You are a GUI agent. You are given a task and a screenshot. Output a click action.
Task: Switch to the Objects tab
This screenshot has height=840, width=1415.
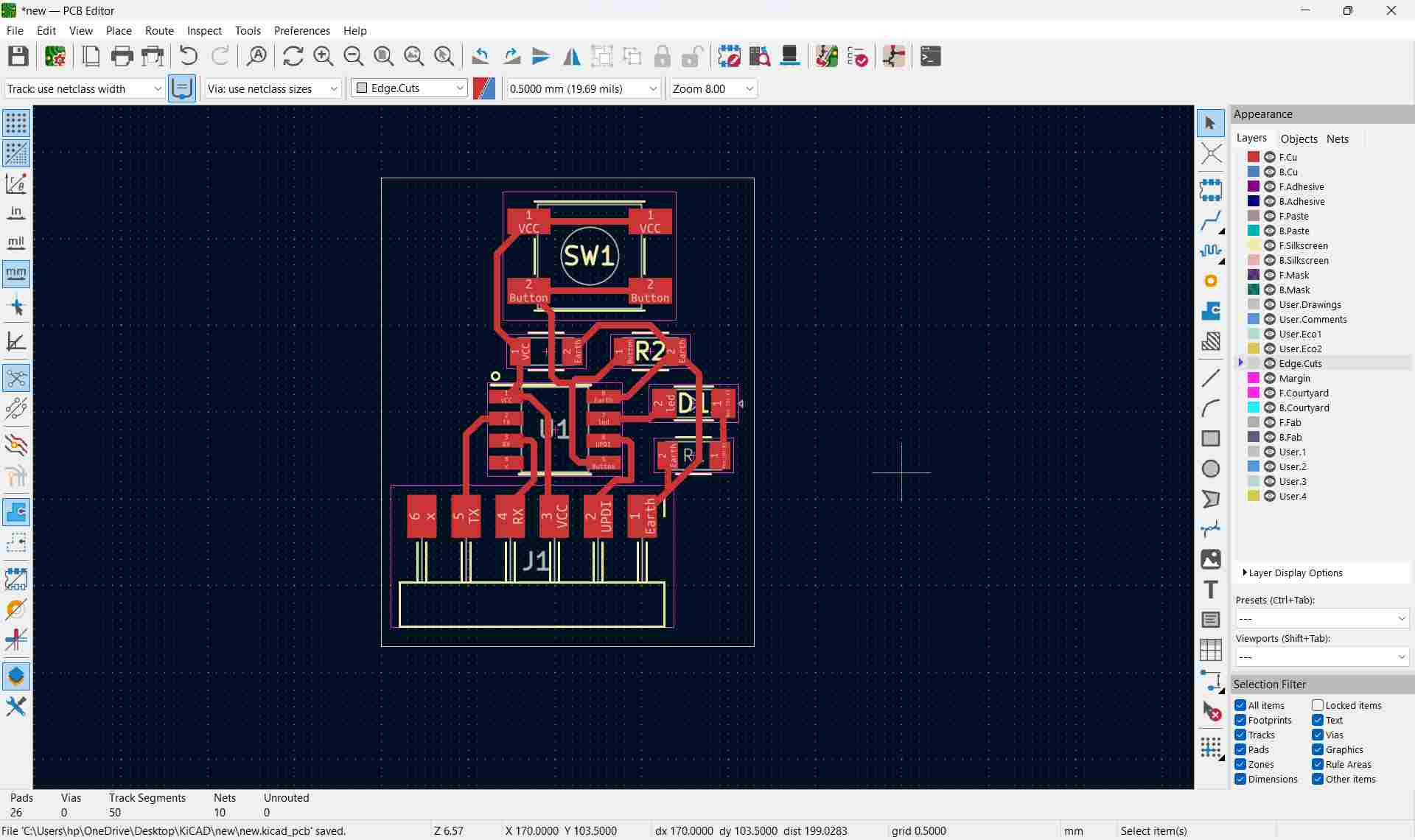1299,139
